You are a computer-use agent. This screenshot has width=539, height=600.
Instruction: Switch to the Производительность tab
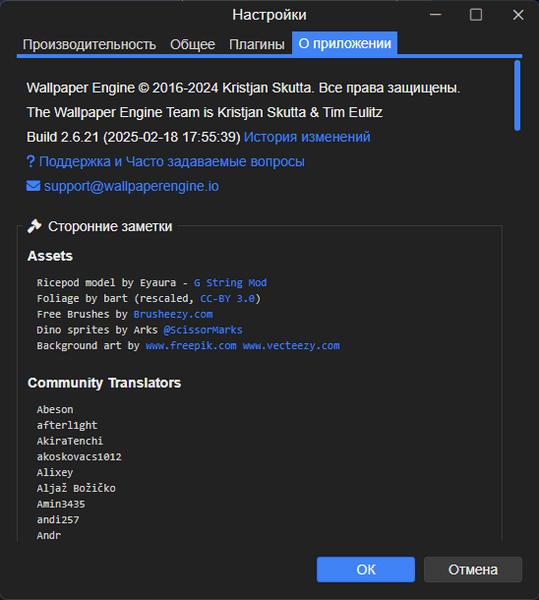click(x=89, y=44)
